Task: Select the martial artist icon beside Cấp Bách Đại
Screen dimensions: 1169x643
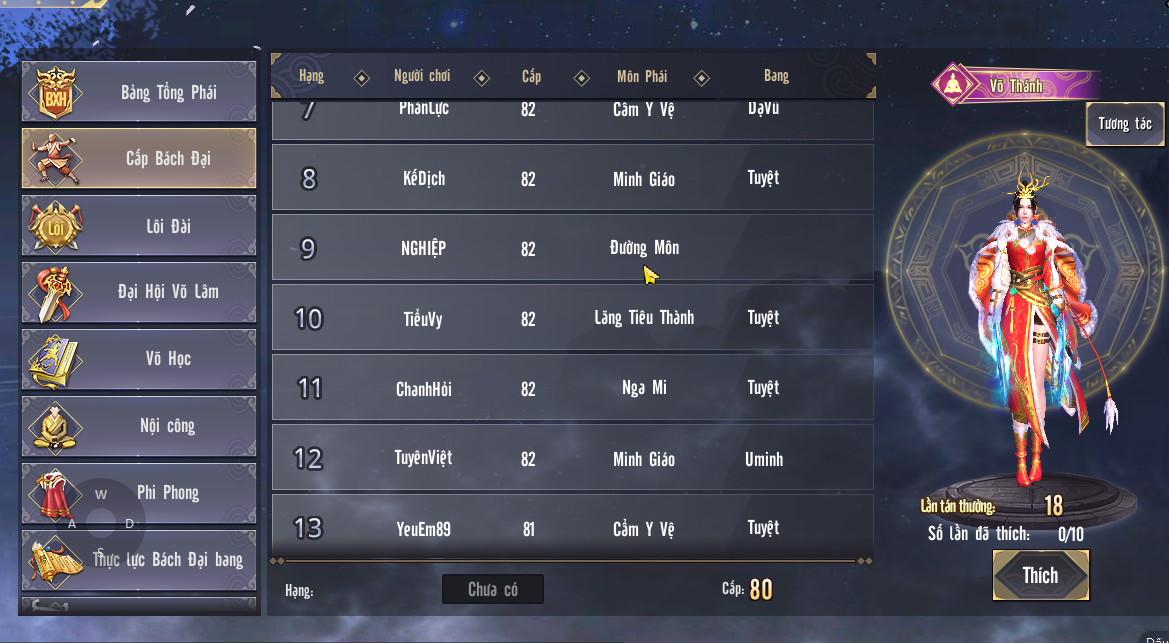Action: pos(56,159)
